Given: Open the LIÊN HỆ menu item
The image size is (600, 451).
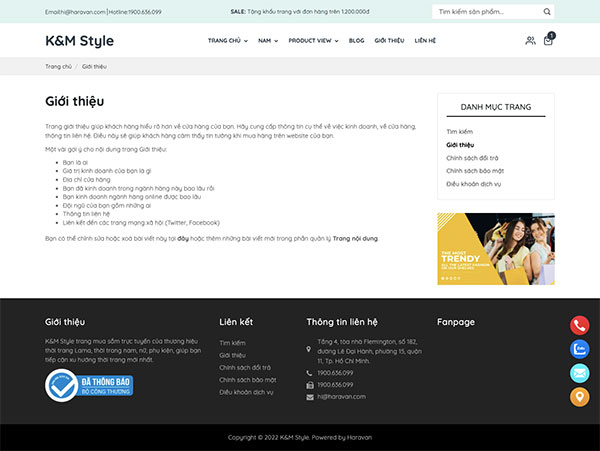Looking at the screenshot, I should tap(425, 41).
